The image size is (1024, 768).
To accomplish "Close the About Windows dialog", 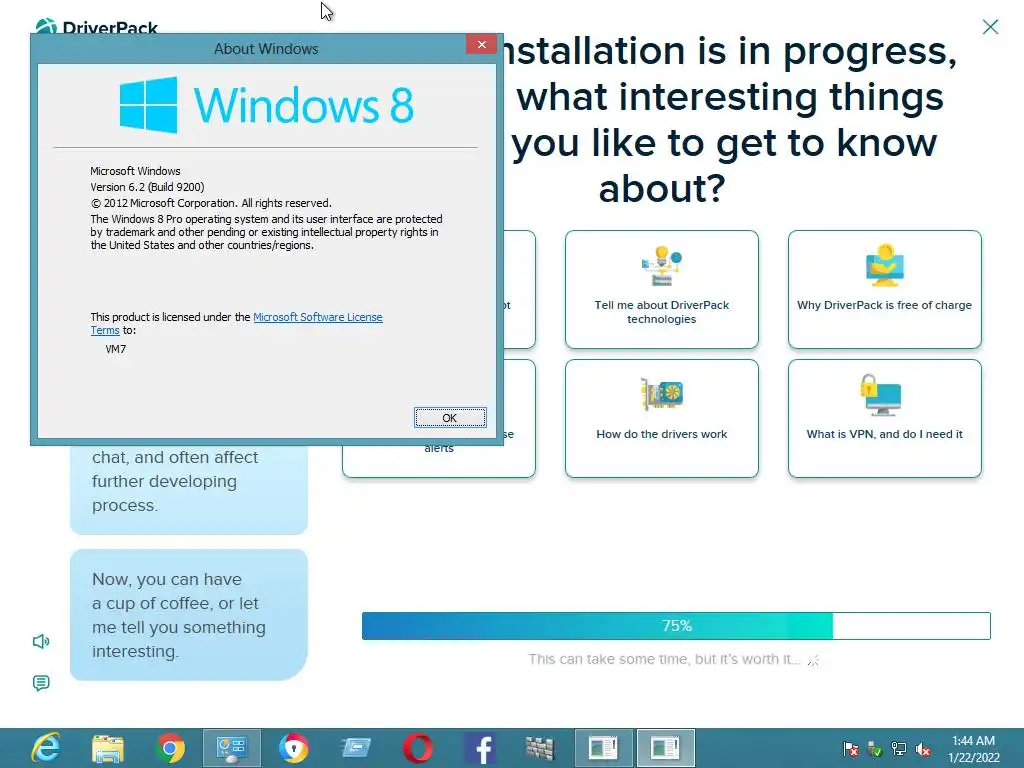I will [482, 44].
